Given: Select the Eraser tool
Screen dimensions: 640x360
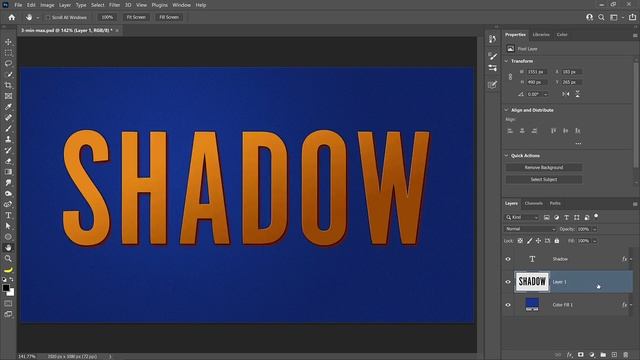Looking at the screenshot, I should 8,161.
